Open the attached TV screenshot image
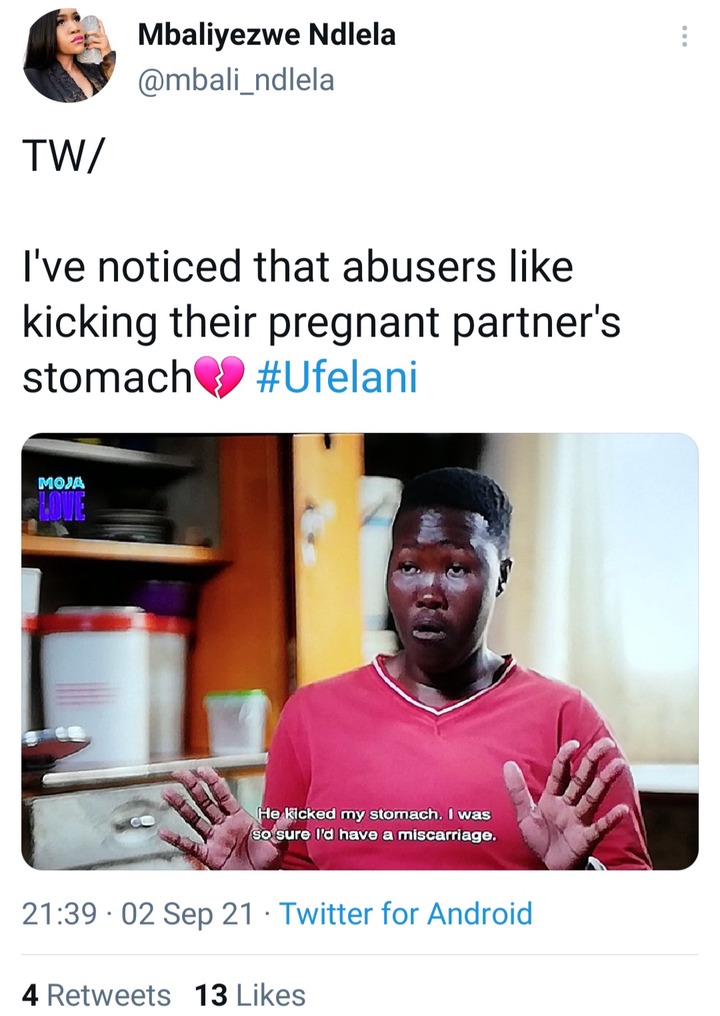The height and width of the screenshot is (1016, 720). point(360,651)
